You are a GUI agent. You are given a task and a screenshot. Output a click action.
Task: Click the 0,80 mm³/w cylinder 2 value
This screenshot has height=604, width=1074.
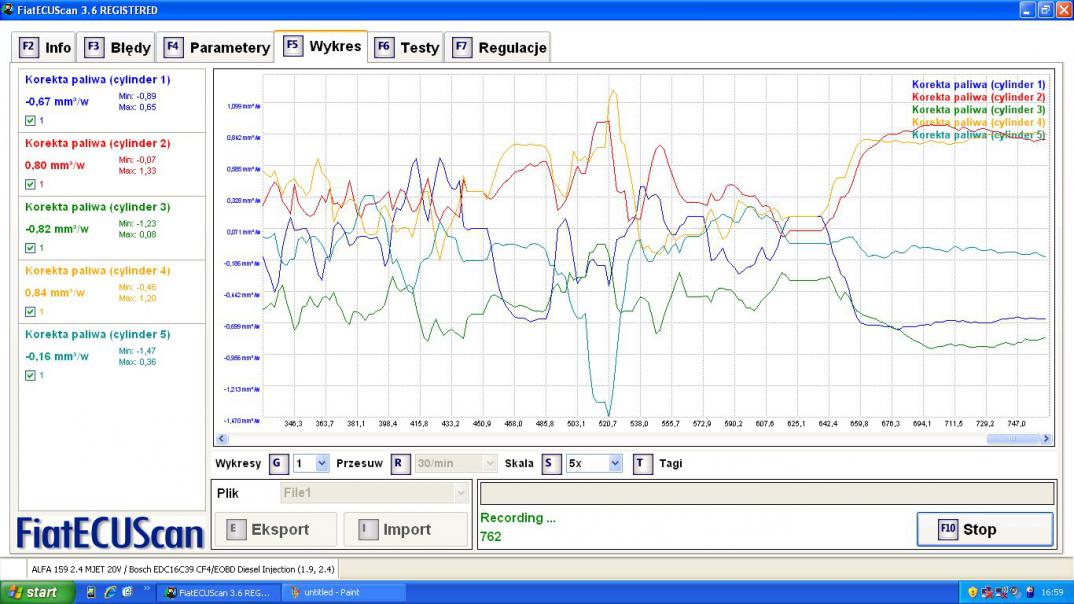point(55,165)
